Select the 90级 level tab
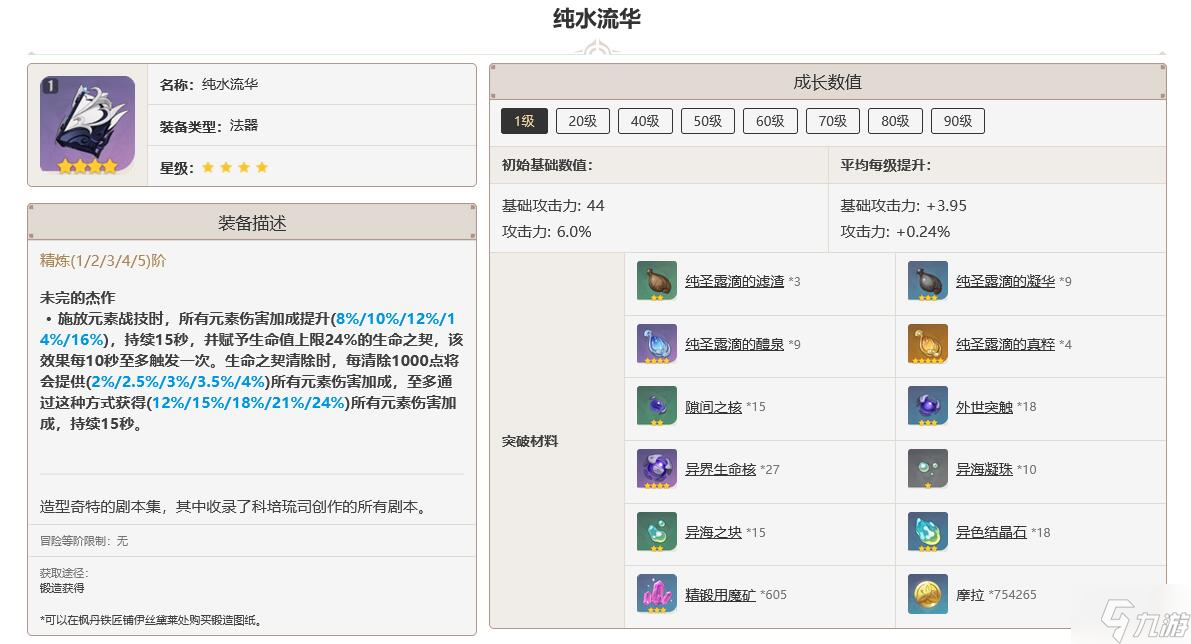 pos(958,122)
